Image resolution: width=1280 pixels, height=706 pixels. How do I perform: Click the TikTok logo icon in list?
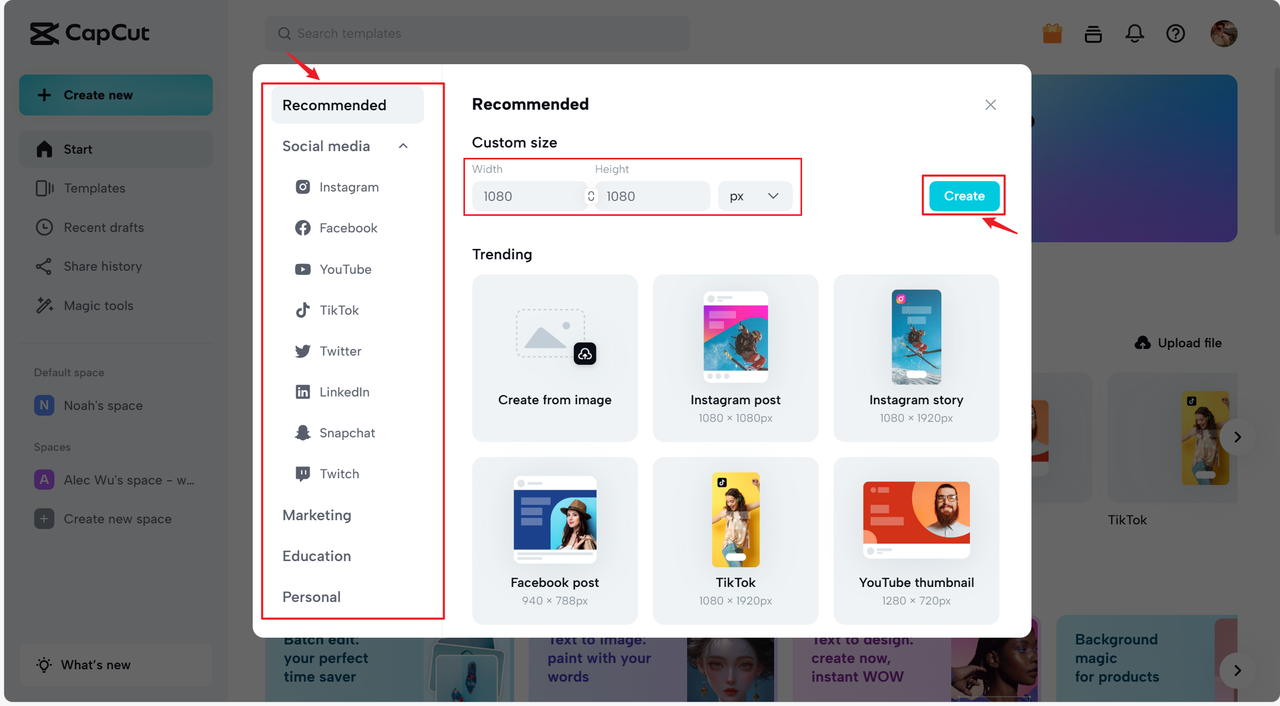(302, 310)
